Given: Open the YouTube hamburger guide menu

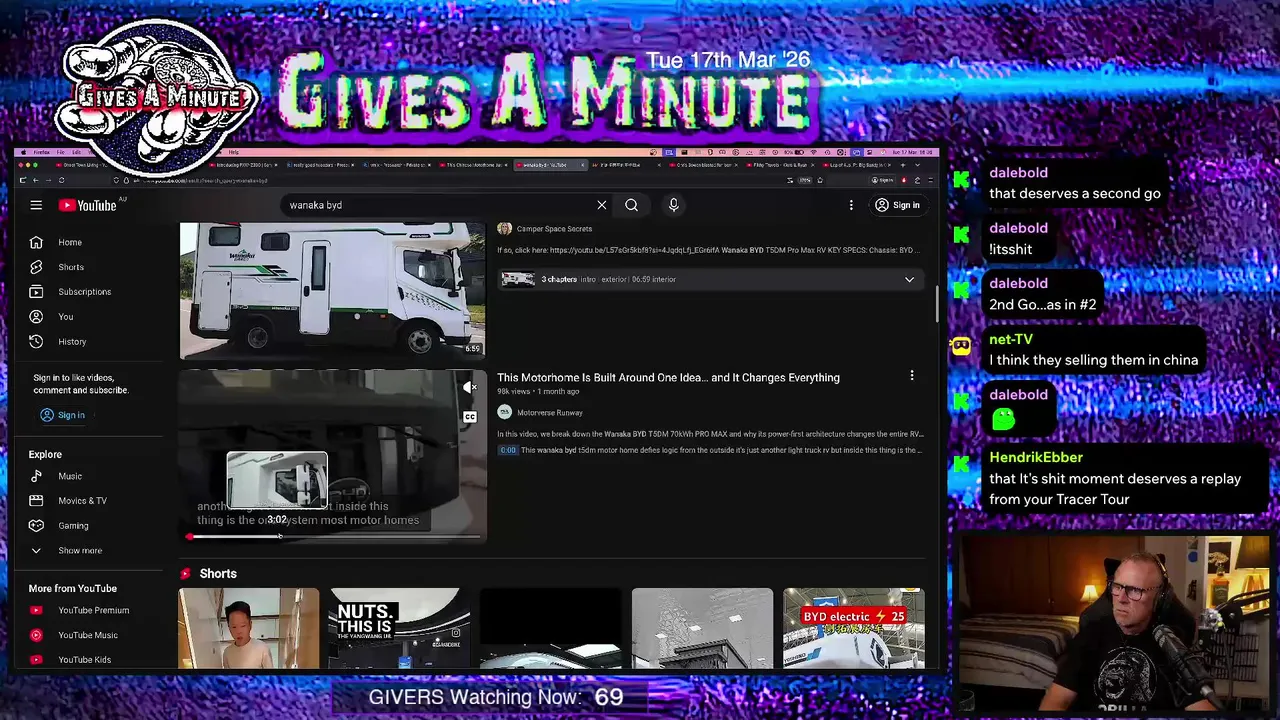Looking at the screenshot, I should [36, 205].
